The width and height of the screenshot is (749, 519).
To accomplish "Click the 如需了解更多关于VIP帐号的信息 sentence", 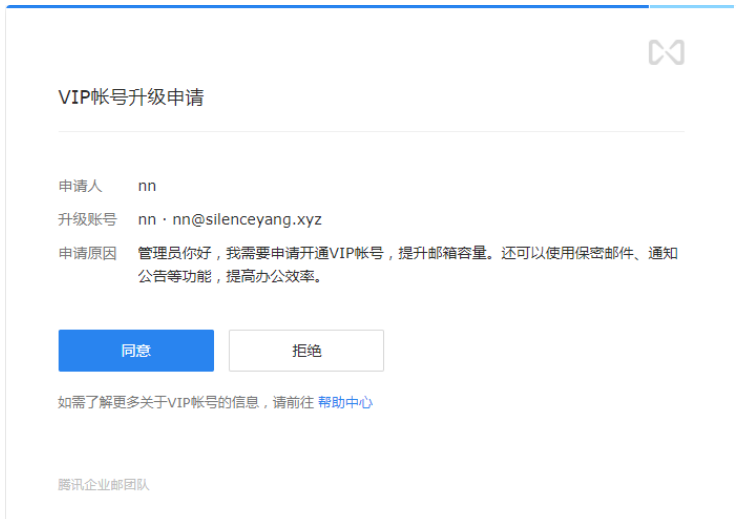I will (x=160, y=403).
